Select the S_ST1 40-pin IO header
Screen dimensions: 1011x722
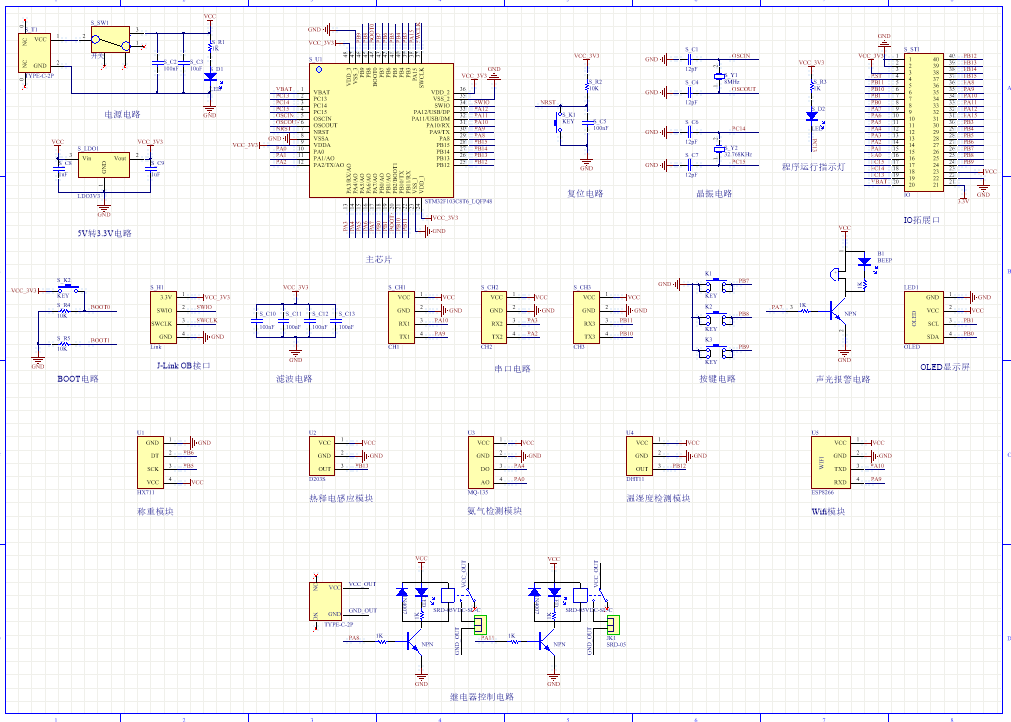tap(923, 122)
